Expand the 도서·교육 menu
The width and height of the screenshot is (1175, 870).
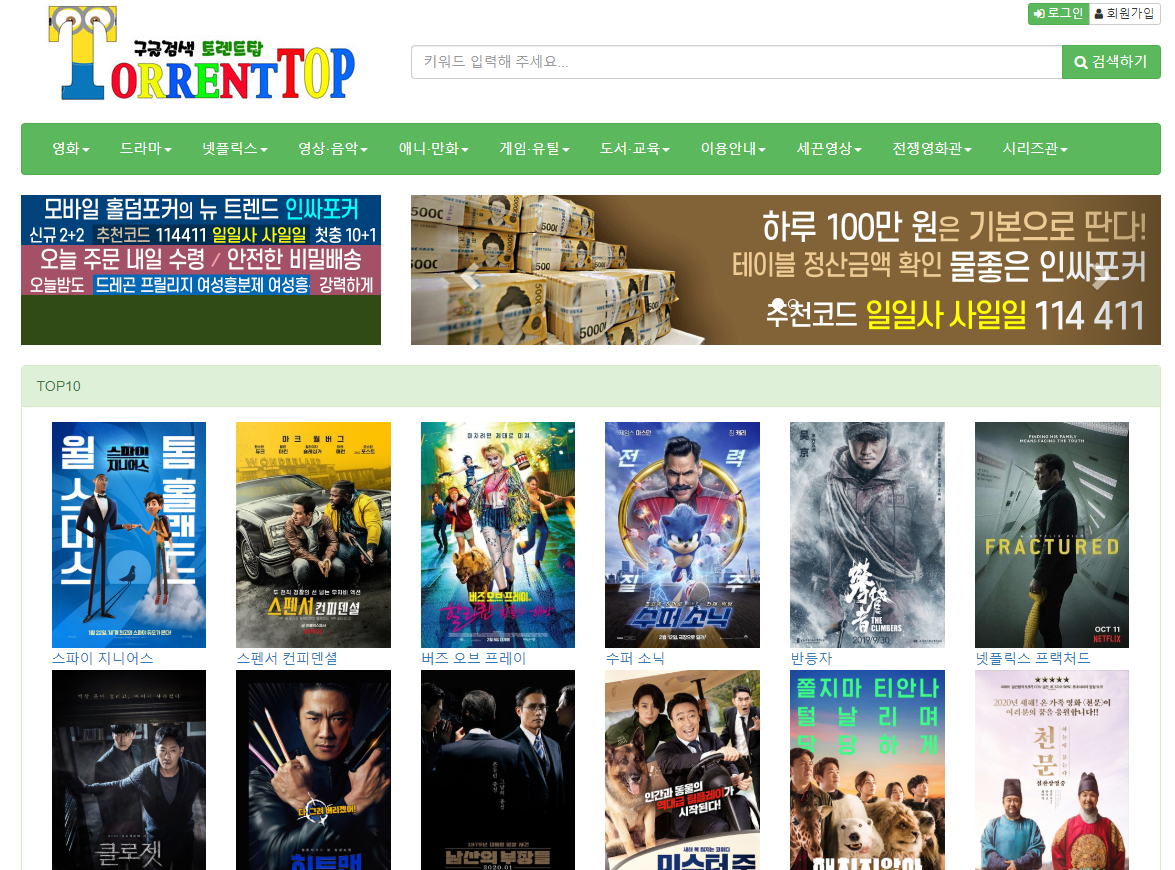tap(634, 148)
